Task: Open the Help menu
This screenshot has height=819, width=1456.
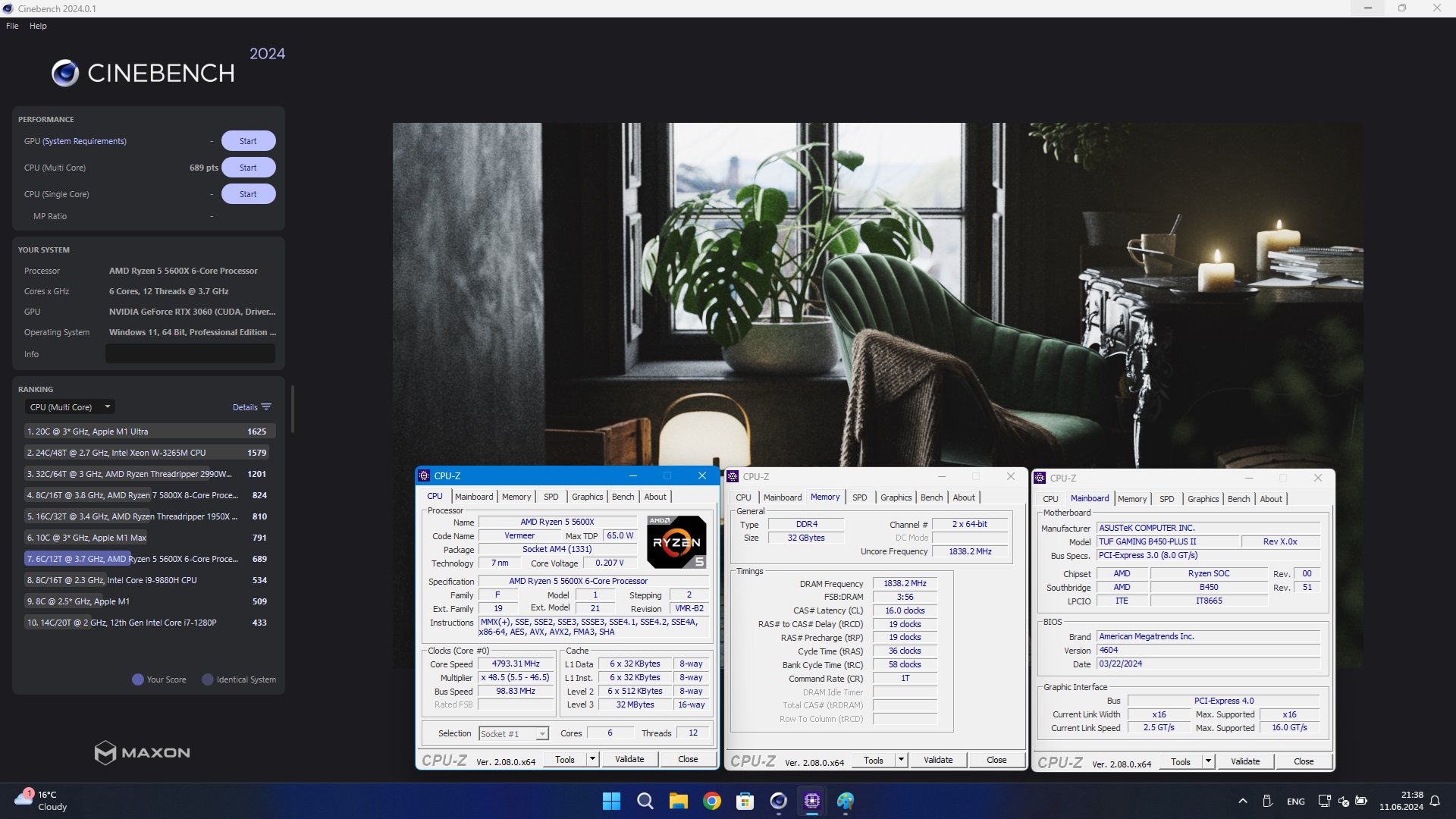Action: click(x=38, y=26)
